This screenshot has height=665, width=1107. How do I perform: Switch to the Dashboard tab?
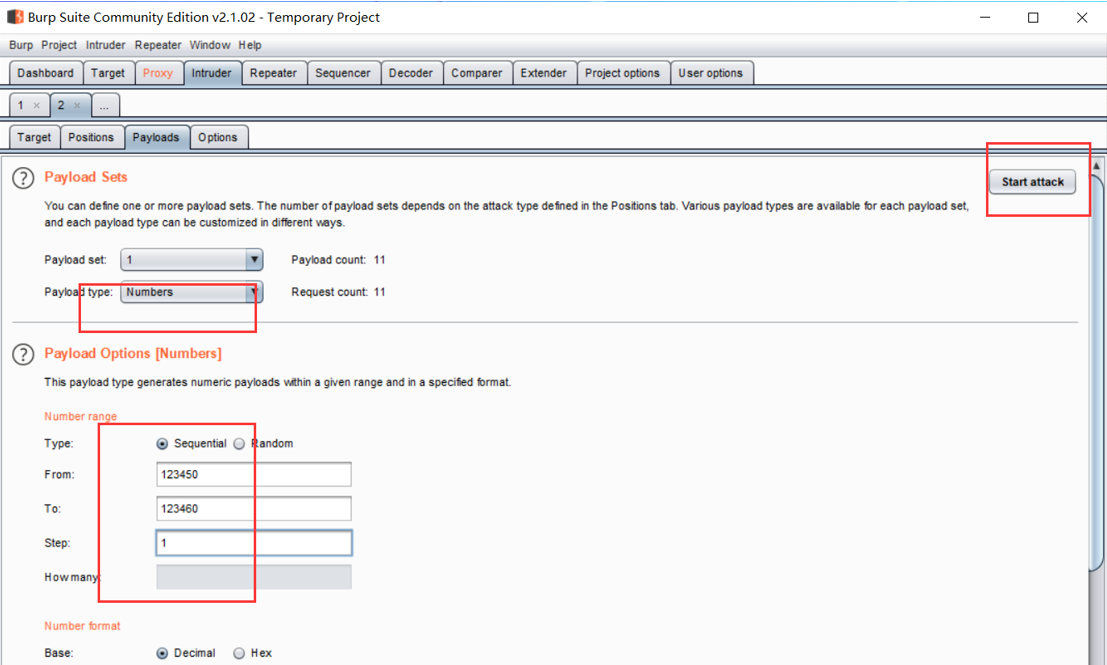coord(46,73)
